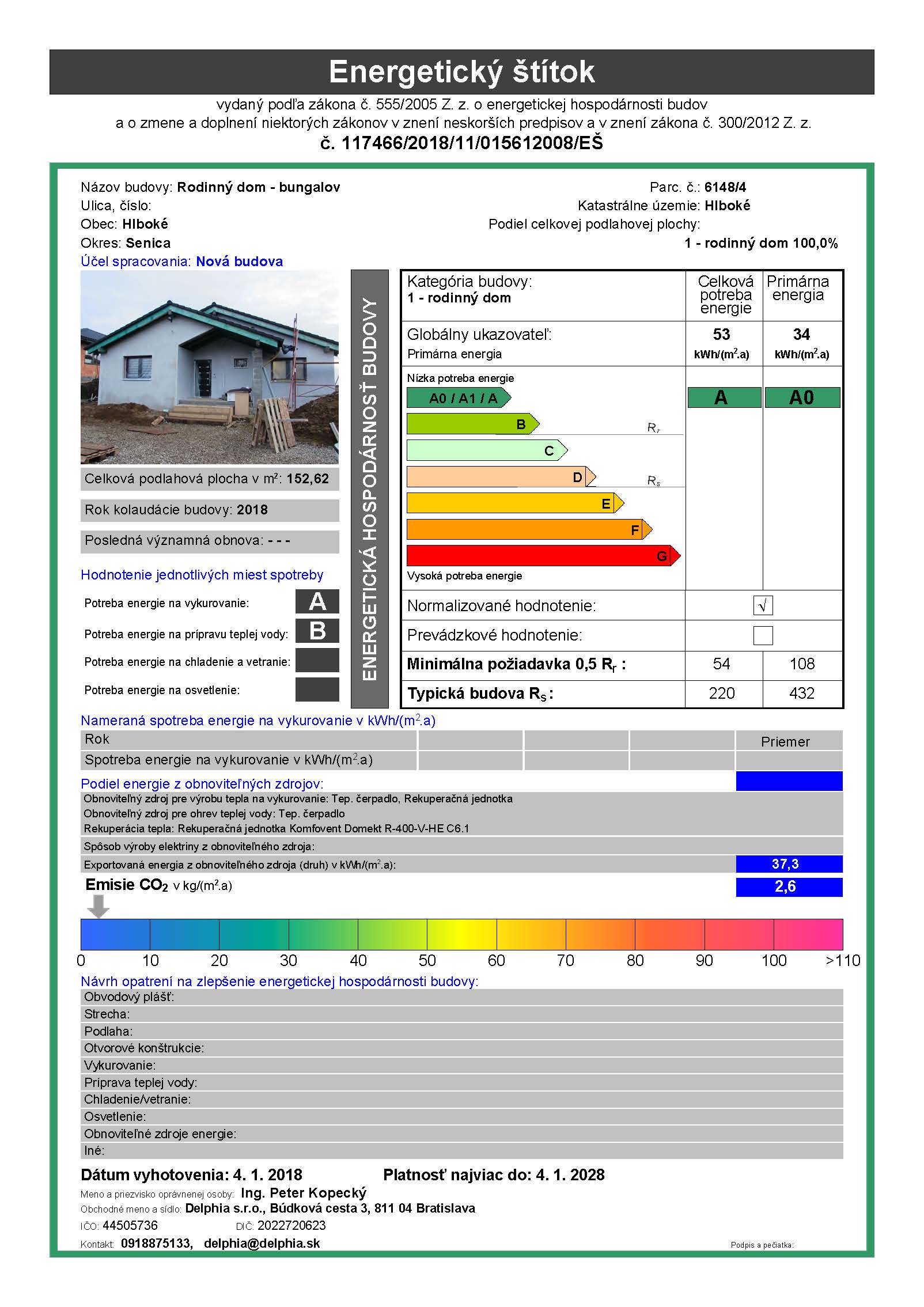Image resolution: width=924 pixels, height=1307 pixels.
Task: Click the B energy class arrow
Action: [472, 425]
